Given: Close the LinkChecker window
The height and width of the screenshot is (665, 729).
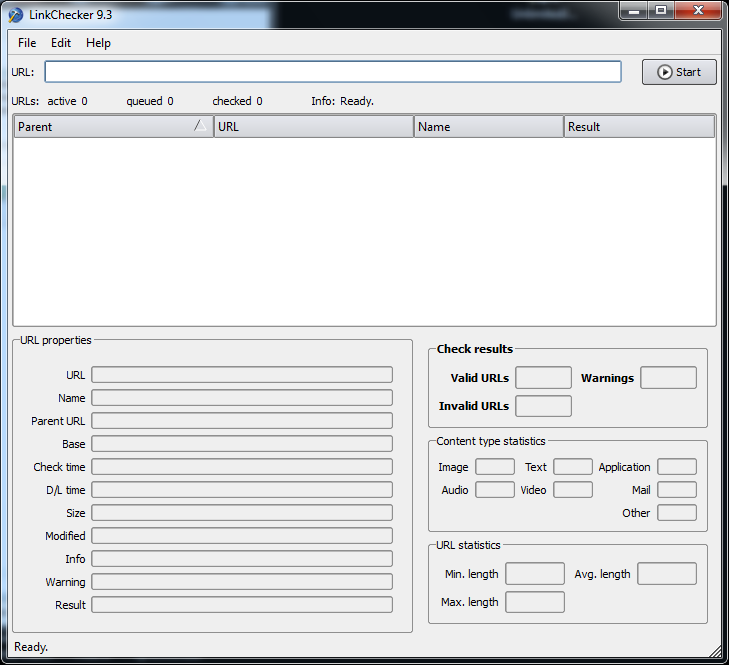Looking at the screenshot, I should (x=698, y=11).
